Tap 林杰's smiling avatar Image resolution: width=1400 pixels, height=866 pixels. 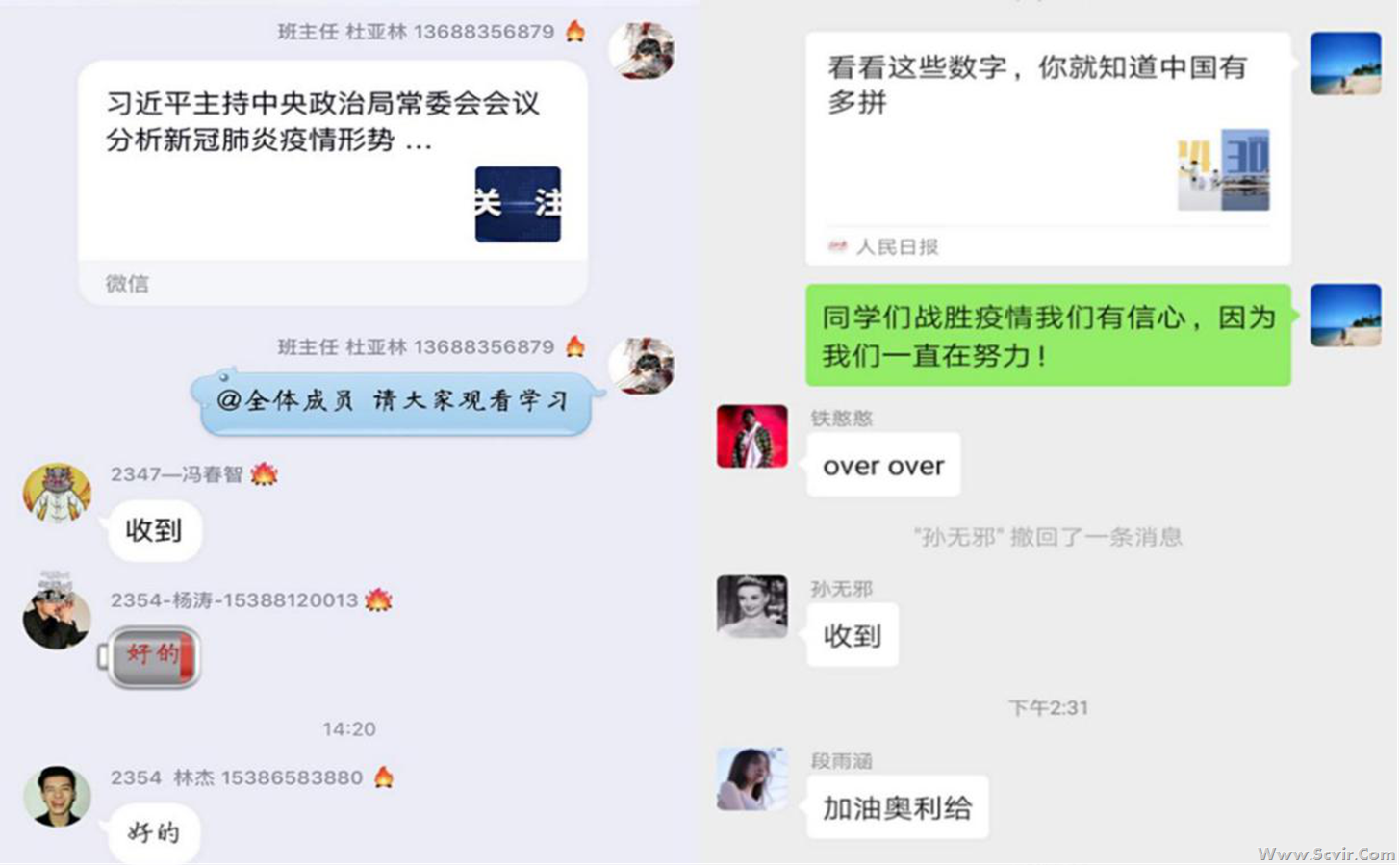[x=57, y=797]
